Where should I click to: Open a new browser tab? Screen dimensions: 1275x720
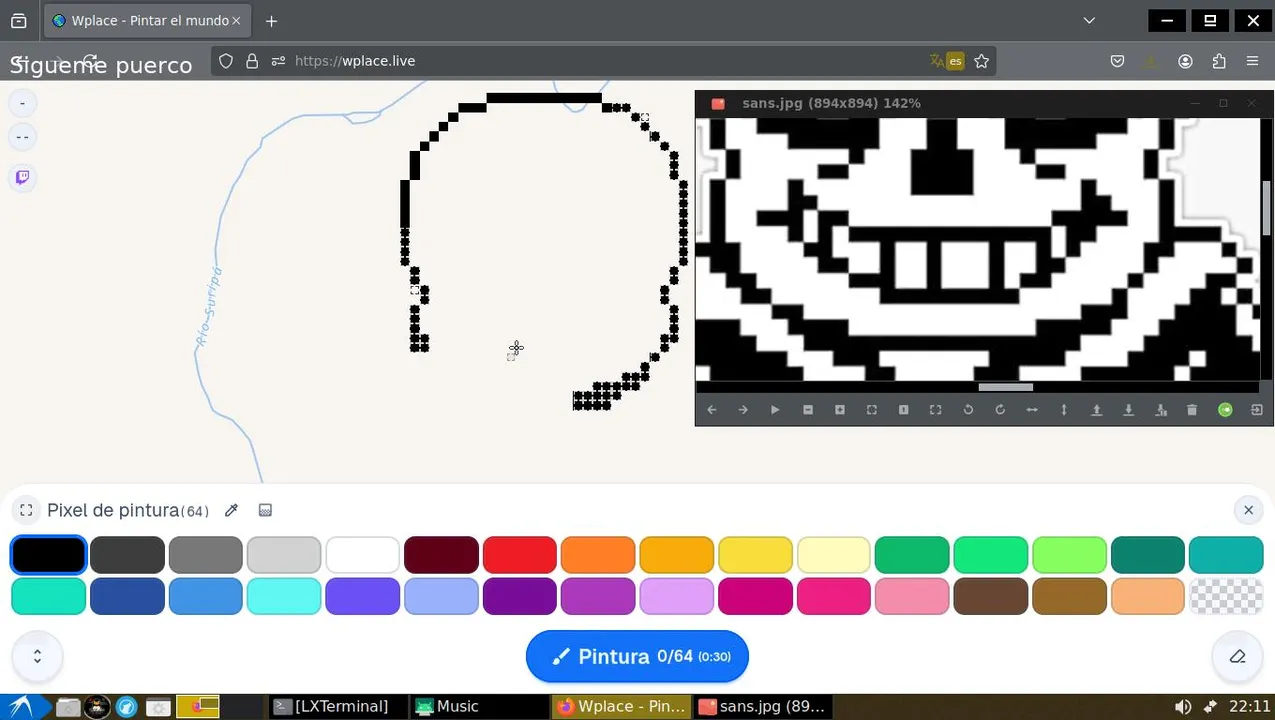(x=271, y=20)
